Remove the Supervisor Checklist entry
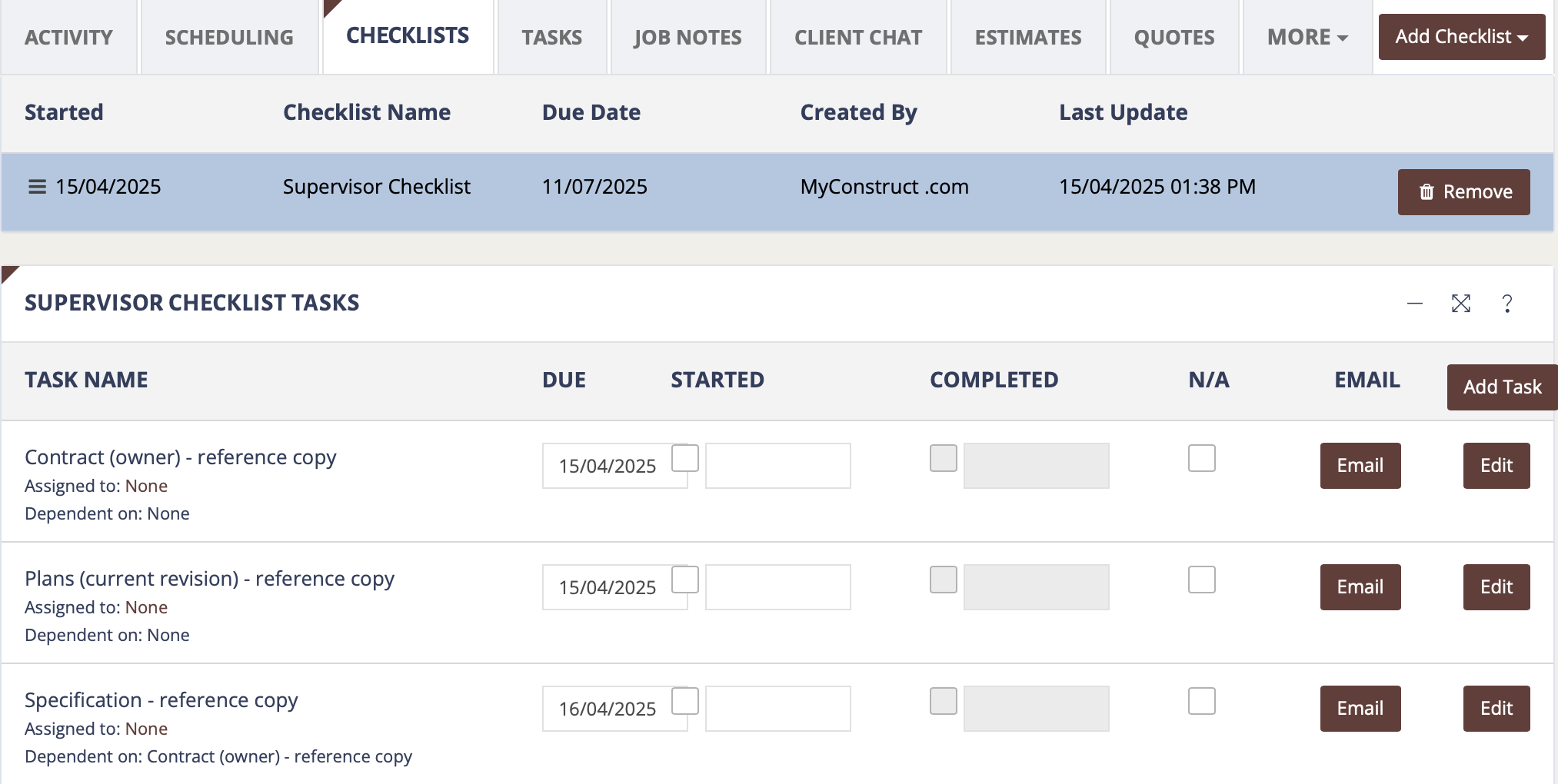The height and width of the screenshot is (784, 1558). click(1463, 192)
